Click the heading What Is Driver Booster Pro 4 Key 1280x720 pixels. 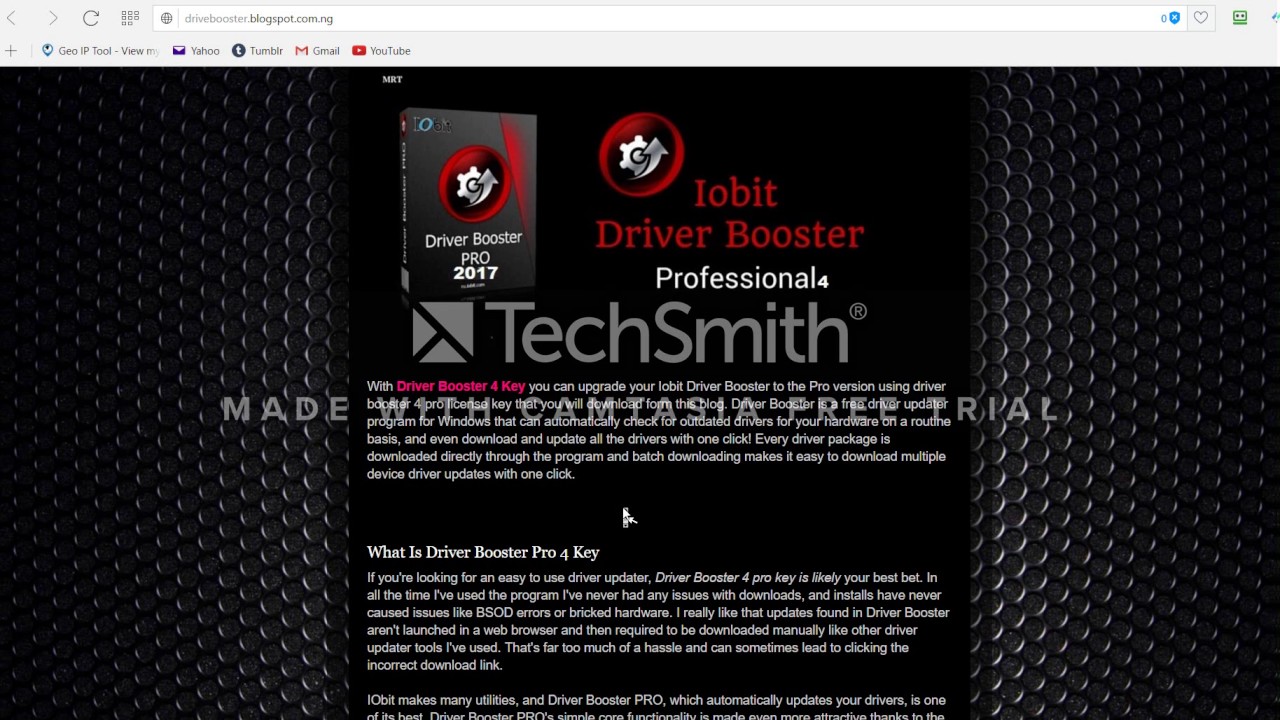[483, 552]
